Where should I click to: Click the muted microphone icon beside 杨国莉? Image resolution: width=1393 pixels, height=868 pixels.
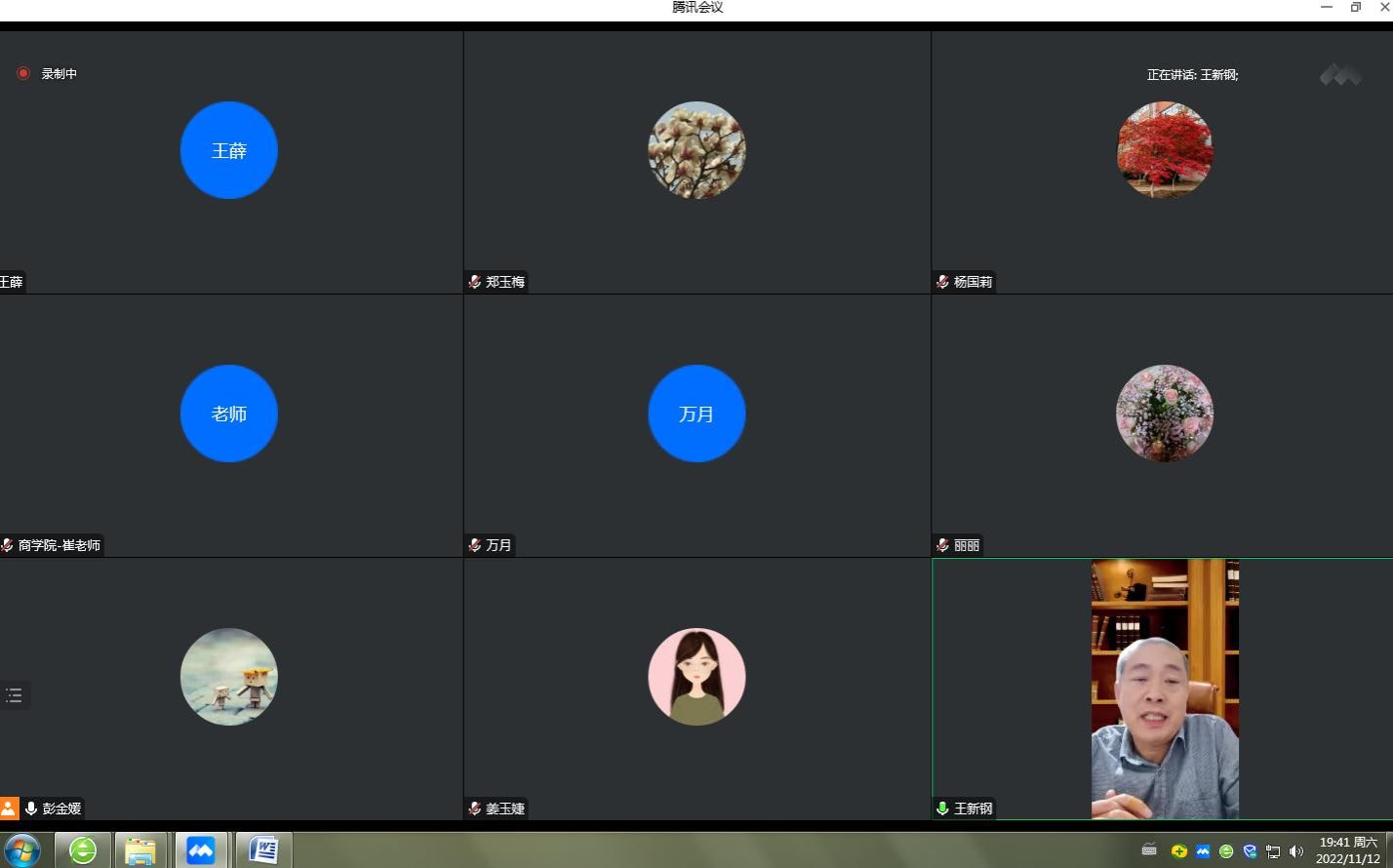tap(942, 282)
